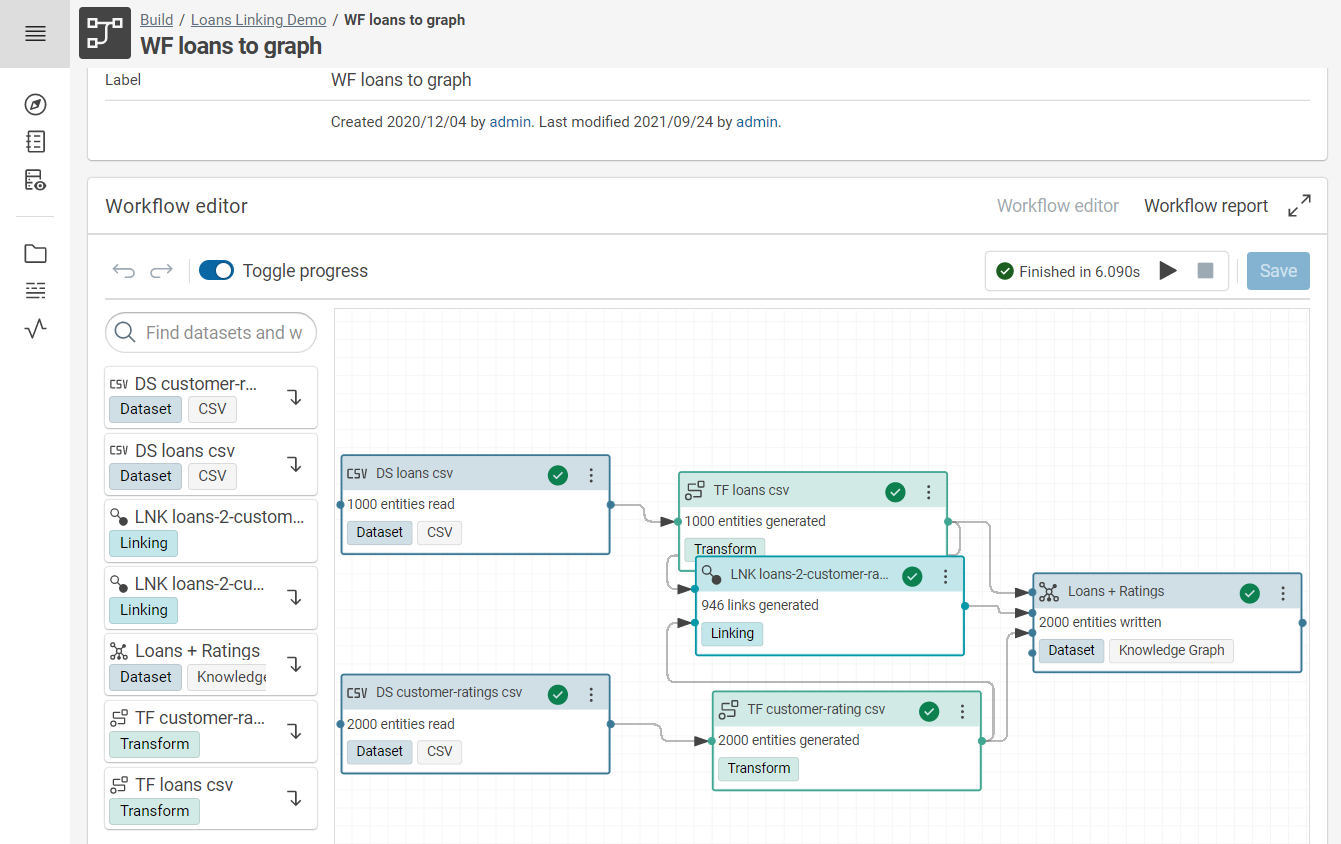Select the activities icon in the left sidebar
This screenshot has height=844, width=1341.
point(35,328)
